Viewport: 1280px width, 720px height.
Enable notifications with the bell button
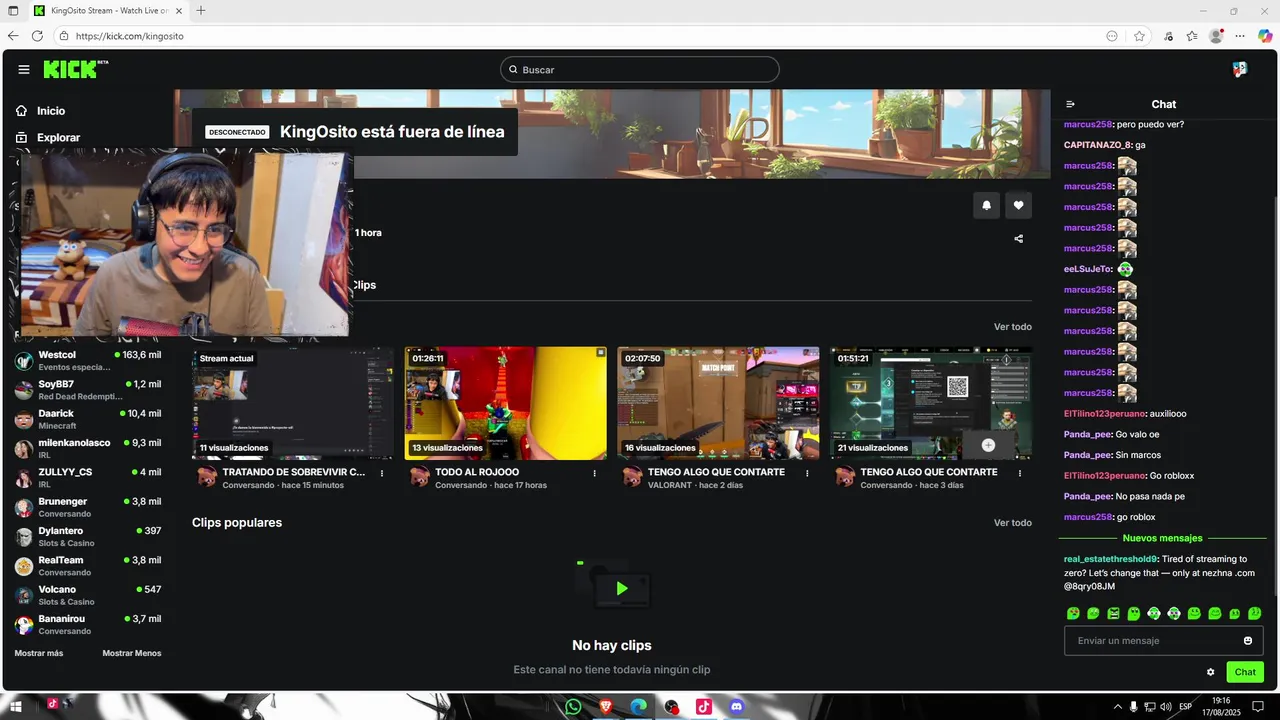click(986, 205)
